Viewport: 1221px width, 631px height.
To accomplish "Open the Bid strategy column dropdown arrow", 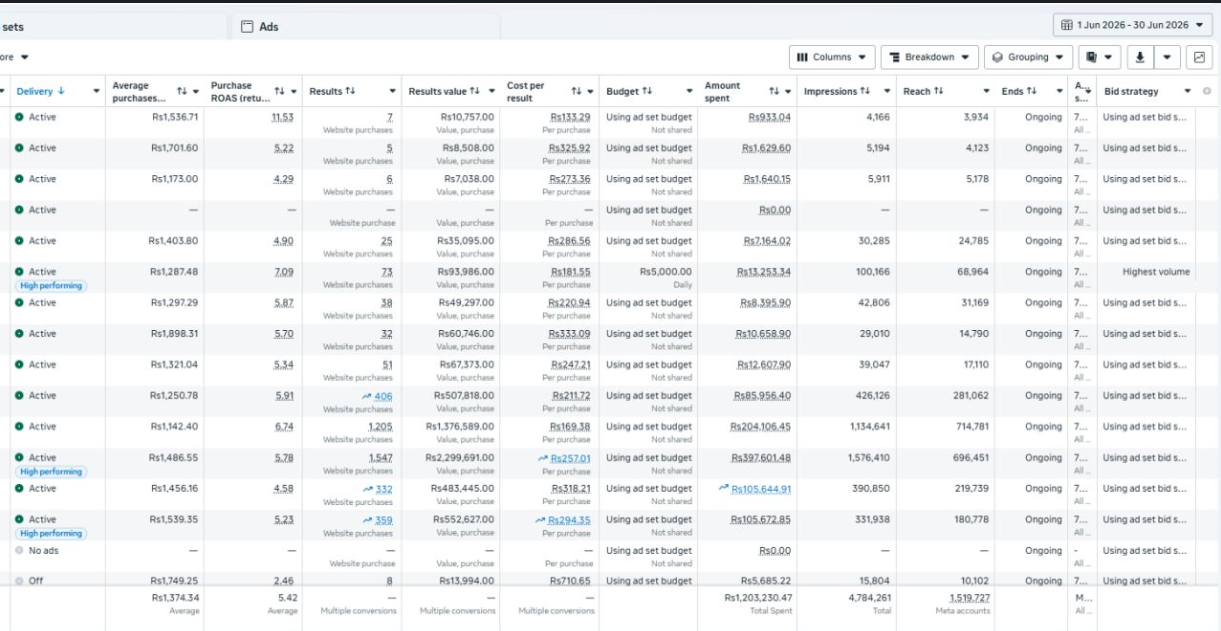I will pyautogui.click(x=1188, y=91).
